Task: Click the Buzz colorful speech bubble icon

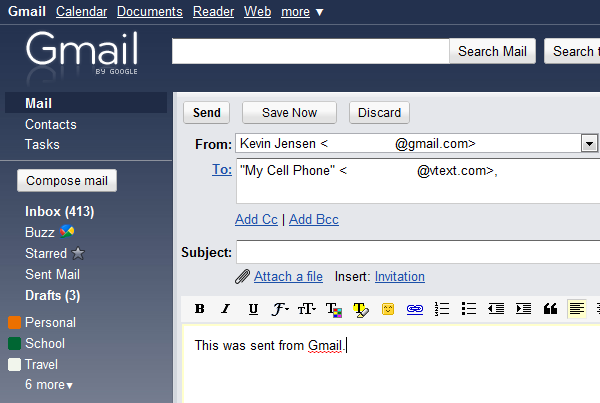Action: (67, 231)
